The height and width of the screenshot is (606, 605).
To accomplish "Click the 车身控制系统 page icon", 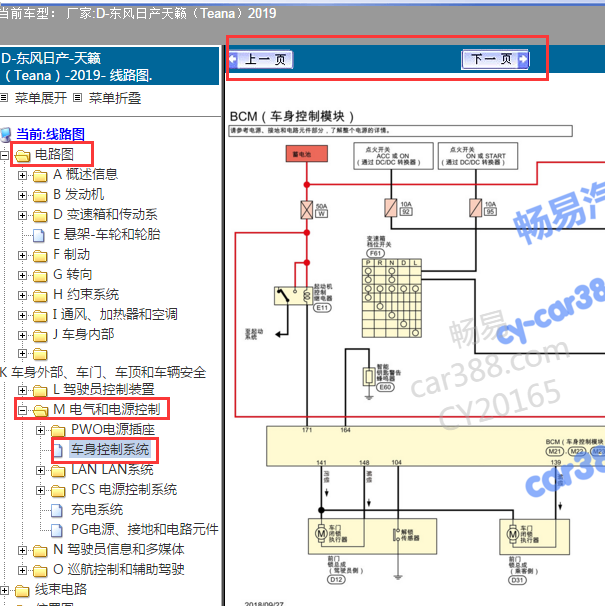I will 58,450.
